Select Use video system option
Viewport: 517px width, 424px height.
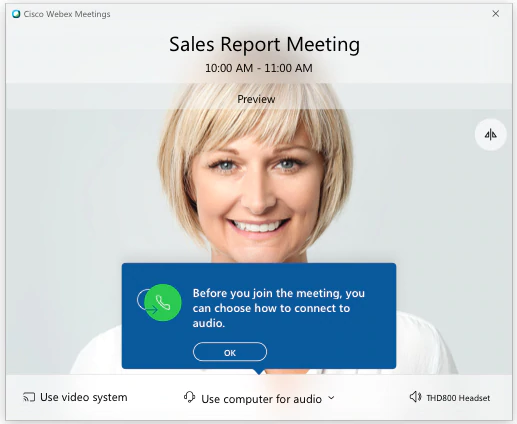pos(75,397)
